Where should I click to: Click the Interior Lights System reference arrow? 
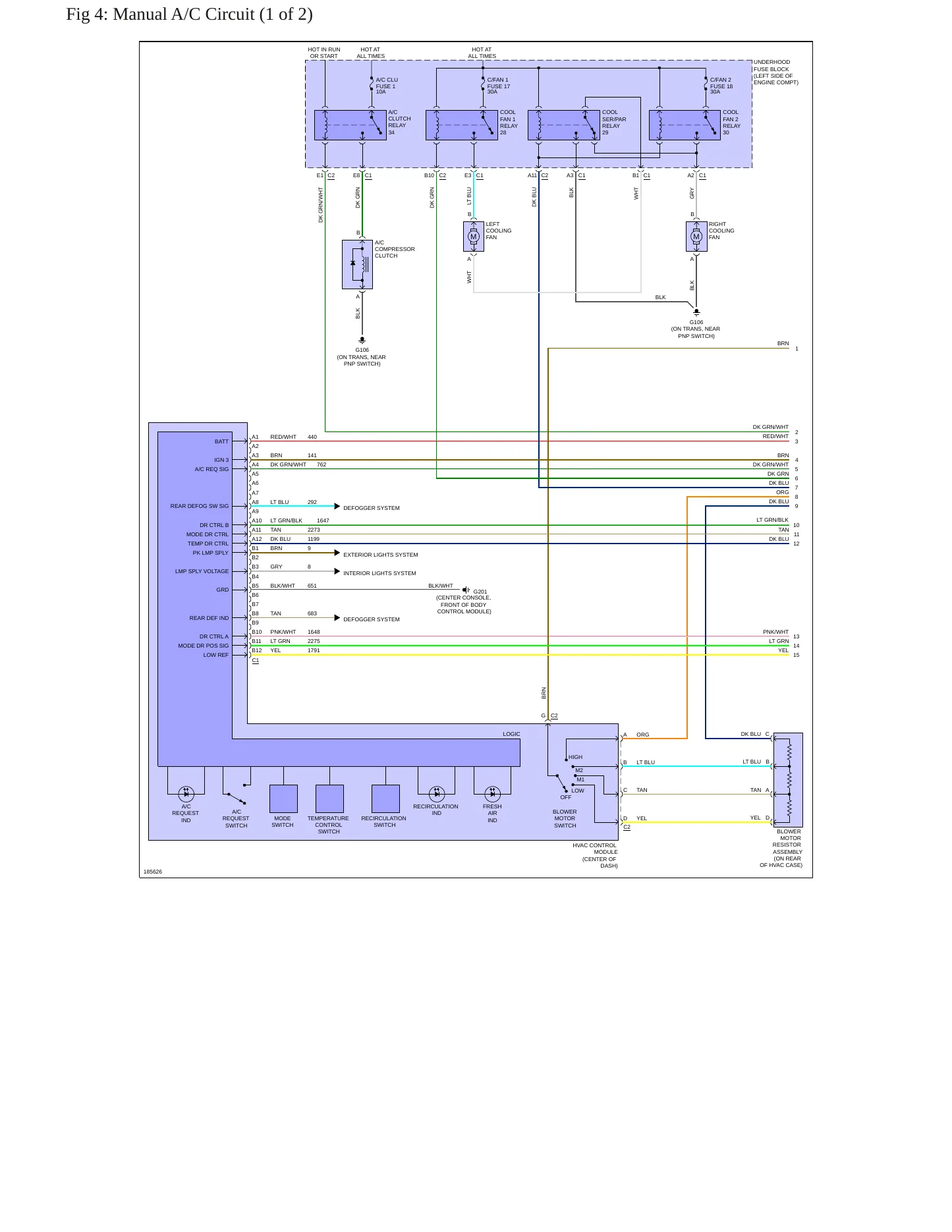point(337,571)
